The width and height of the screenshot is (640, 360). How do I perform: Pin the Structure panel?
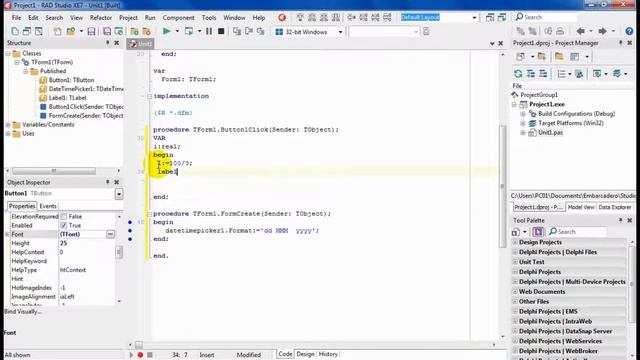[x=108, y=43]
